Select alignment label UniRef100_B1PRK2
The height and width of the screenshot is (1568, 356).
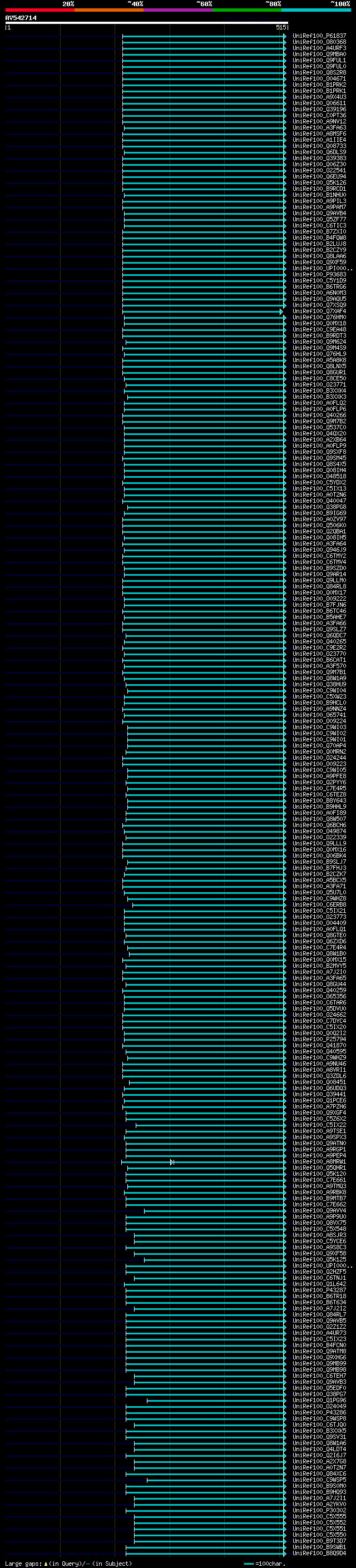319,85
